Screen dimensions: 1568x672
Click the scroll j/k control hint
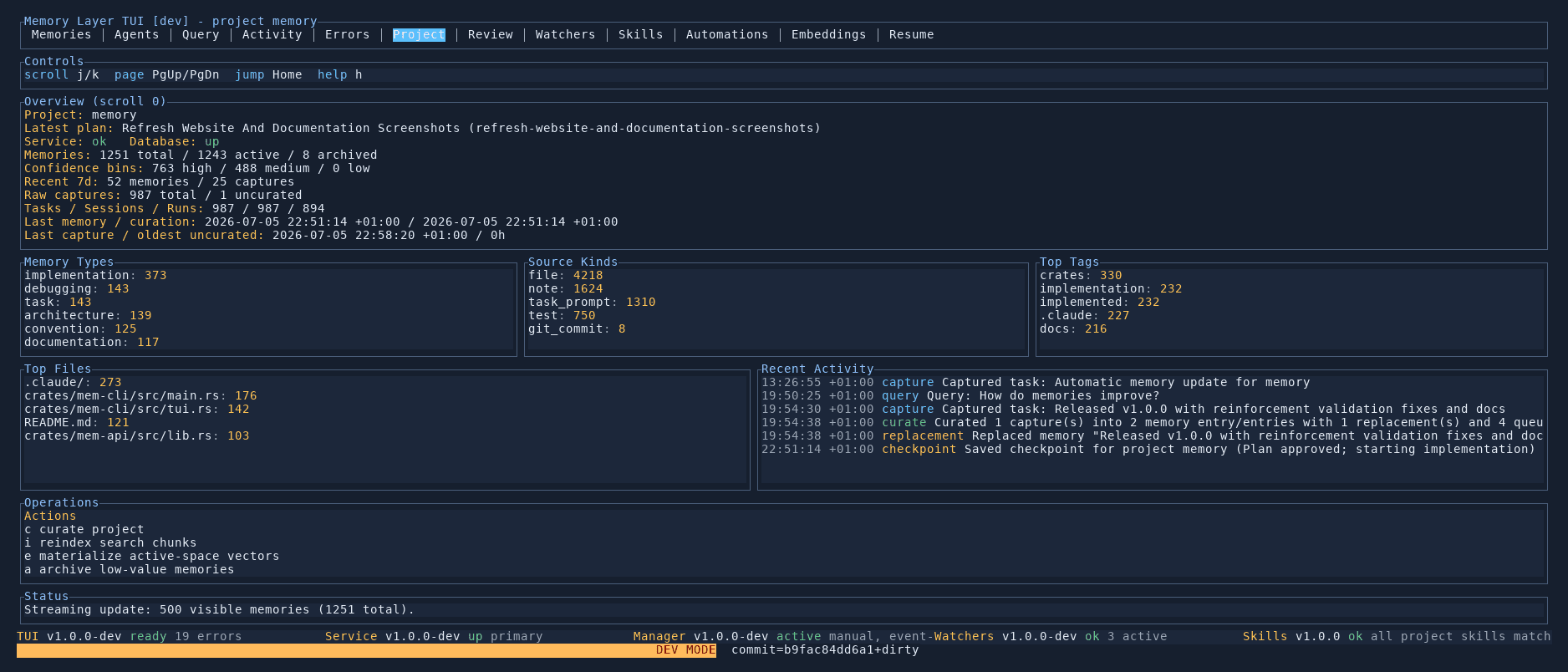pyautogui.click(x=62, y=74)
